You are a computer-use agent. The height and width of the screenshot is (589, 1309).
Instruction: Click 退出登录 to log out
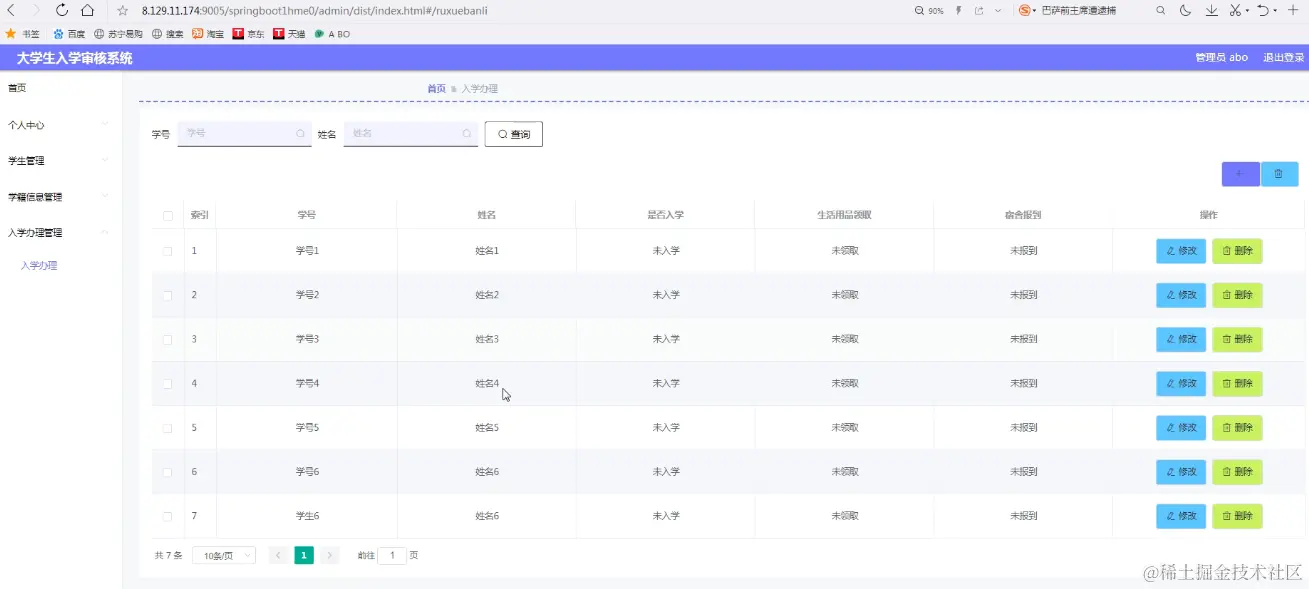click(x=1283, y=58)
